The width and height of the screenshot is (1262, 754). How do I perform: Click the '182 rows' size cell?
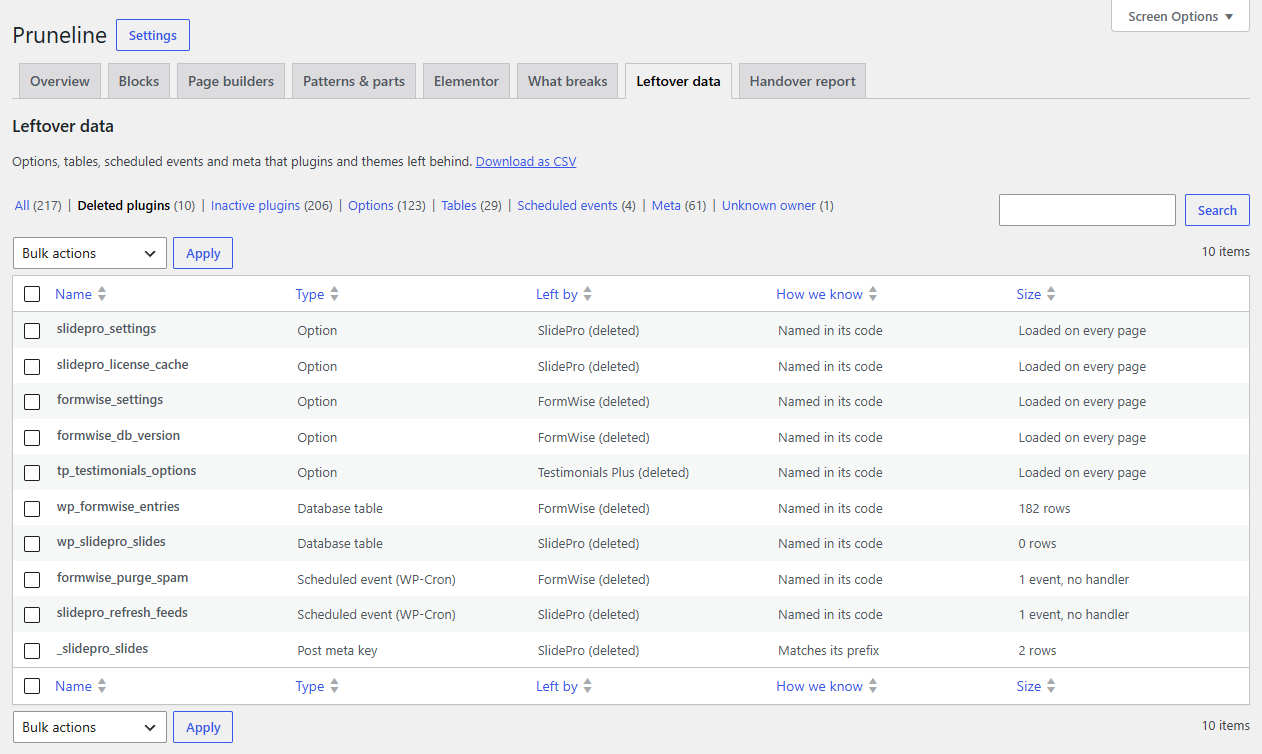(x=1044, y=509)
